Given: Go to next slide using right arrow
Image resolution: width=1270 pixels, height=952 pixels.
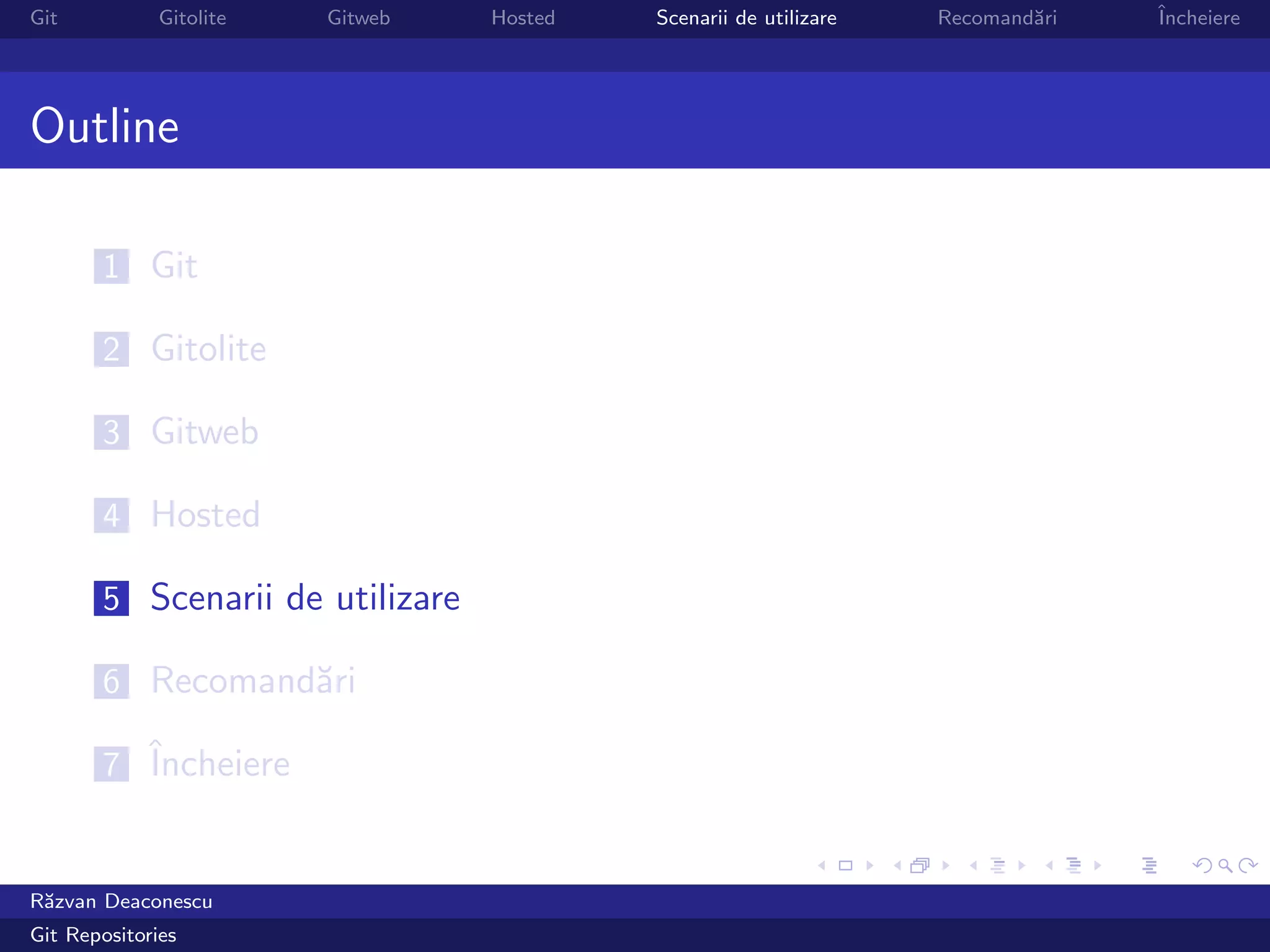Looking at the screenshot, I should click(x=869, y=865).
